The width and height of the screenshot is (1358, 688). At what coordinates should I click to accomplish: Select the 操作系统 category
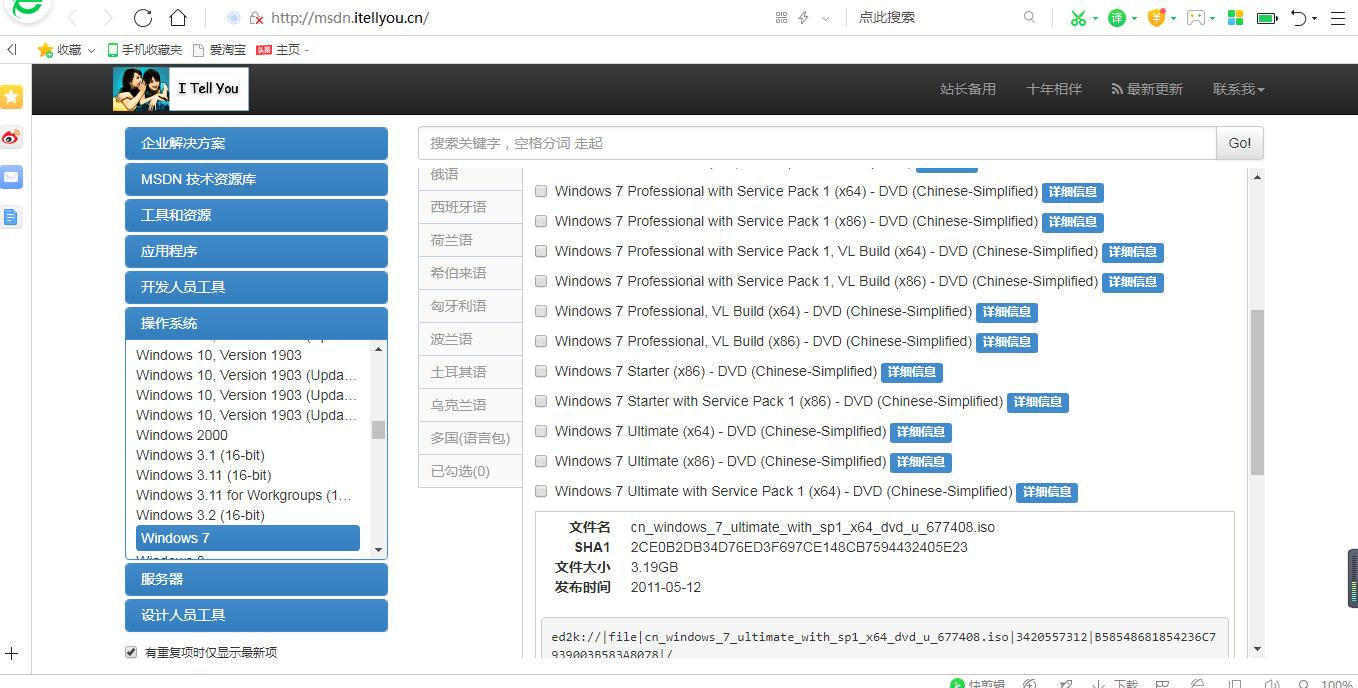(x=255, y=323)
